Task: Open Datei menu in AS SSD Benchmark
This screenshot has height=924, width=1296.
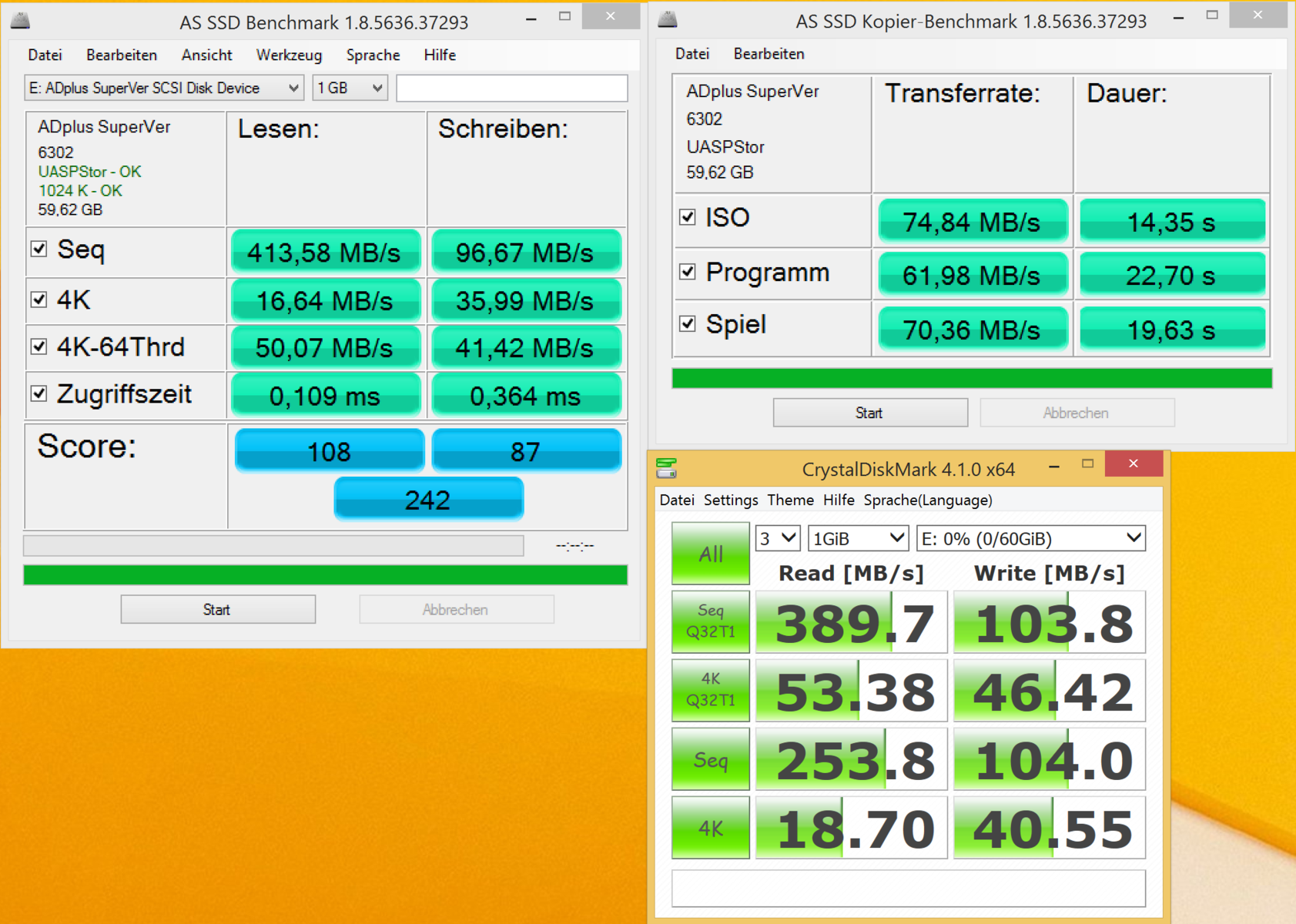Action: pos(45,55)
